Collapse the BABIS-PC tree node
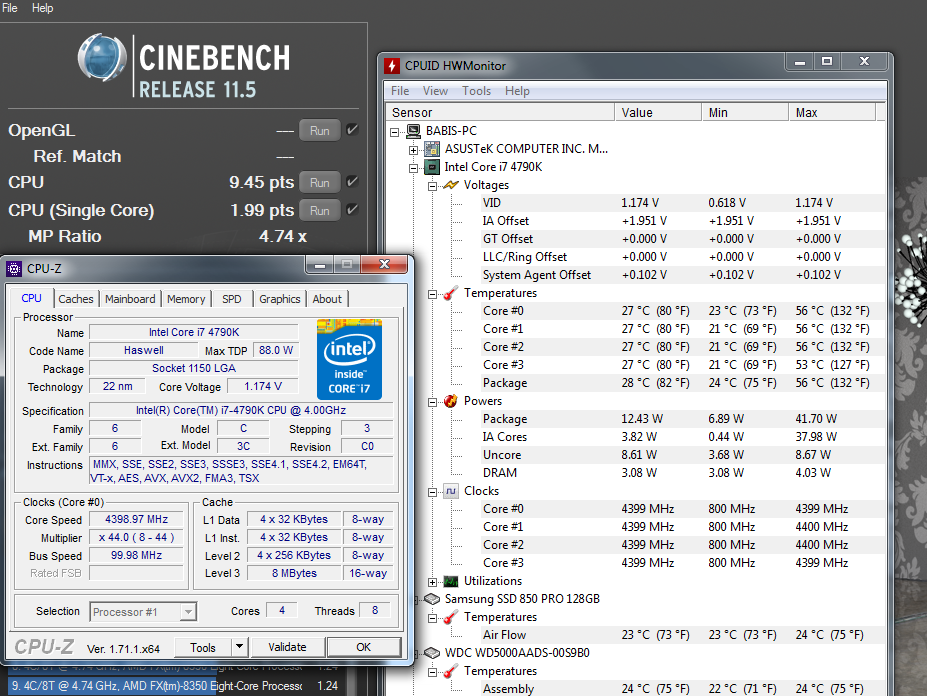 pos(395,132)
